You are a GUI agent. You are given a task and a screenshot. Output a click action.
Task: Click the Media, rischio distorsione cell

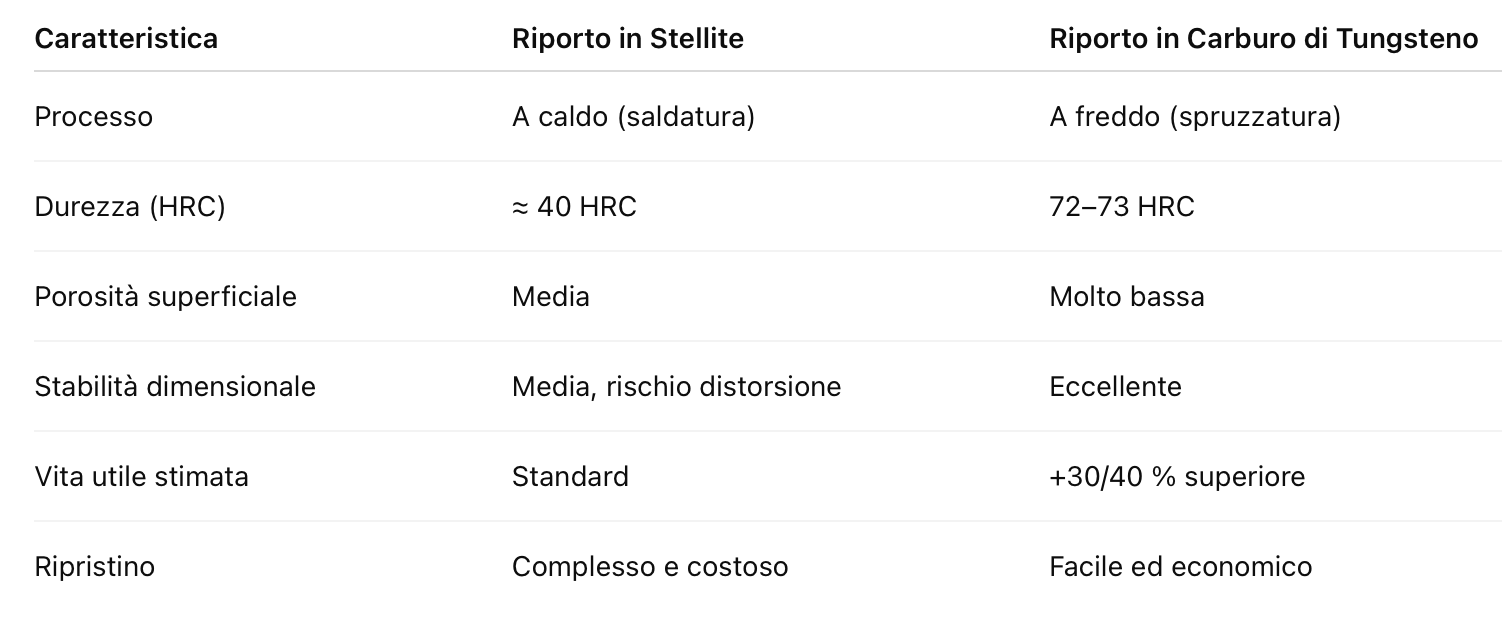tap(676, 387)
